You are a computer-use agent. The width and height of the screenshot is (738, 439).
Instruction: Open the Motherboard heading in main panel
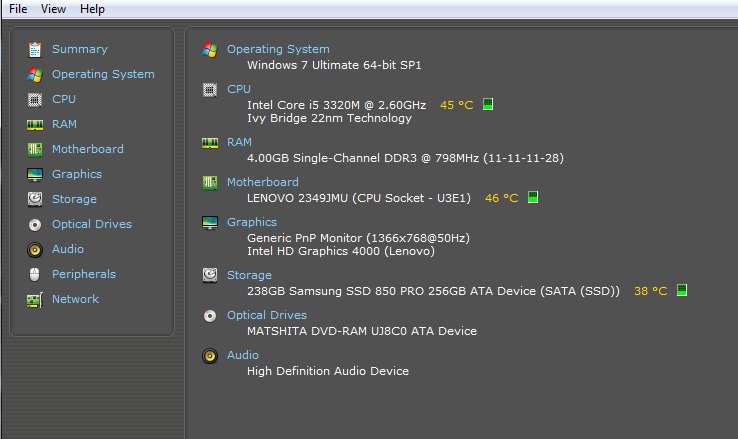[262, 182]
